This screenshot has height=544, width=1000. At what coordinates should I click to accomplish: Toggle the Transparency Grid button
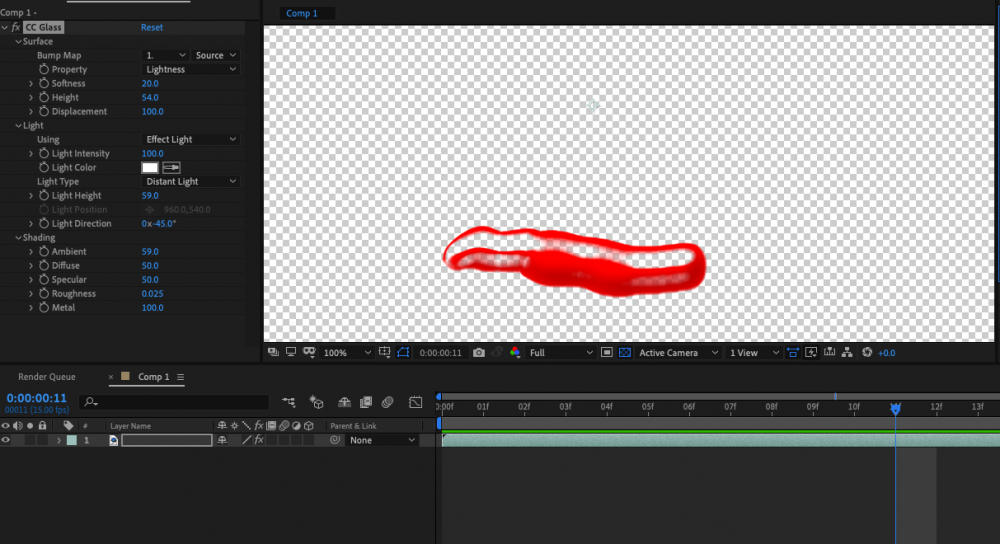625,353
